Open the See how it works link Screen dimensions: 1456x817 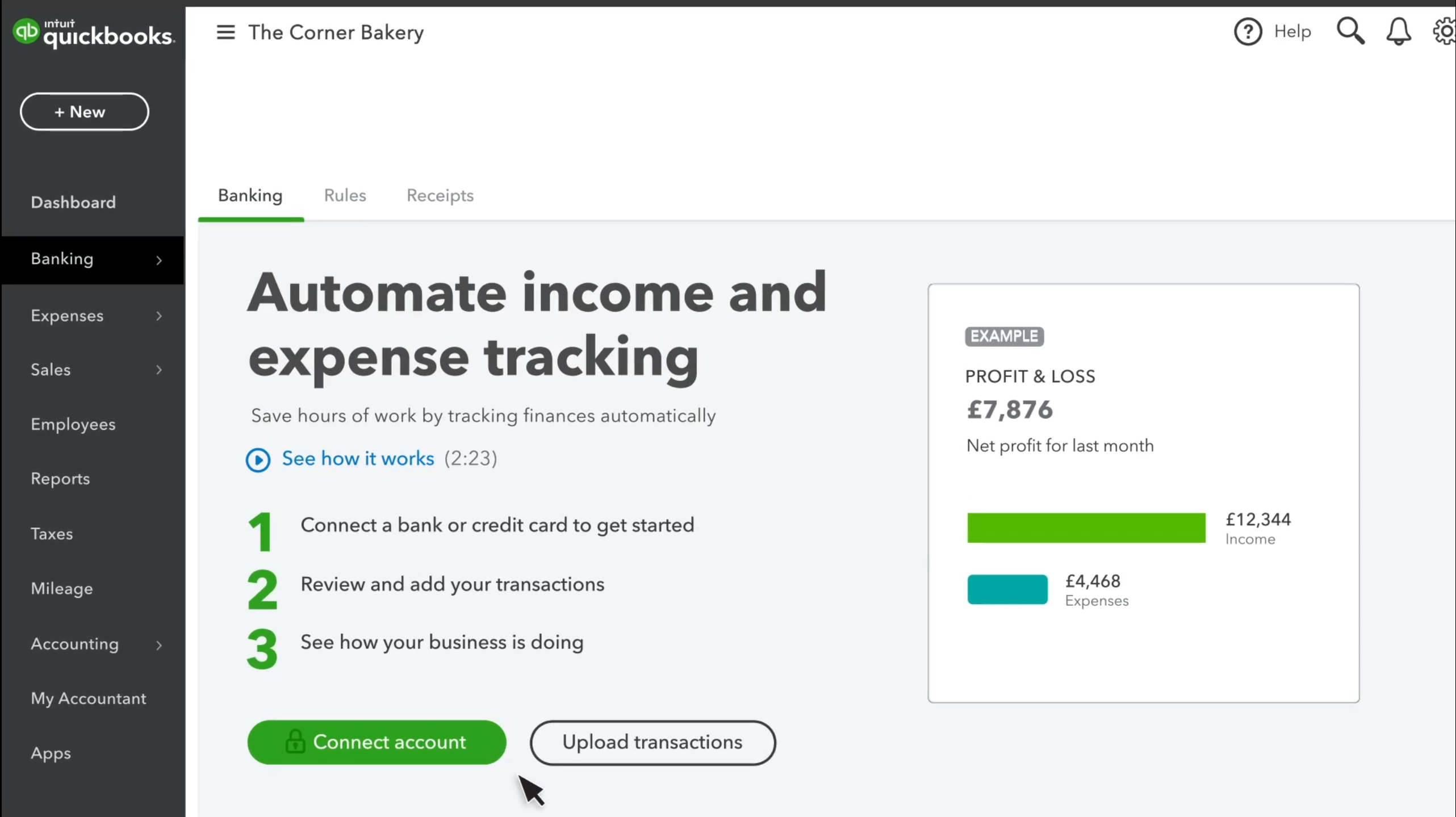[358, 458]
